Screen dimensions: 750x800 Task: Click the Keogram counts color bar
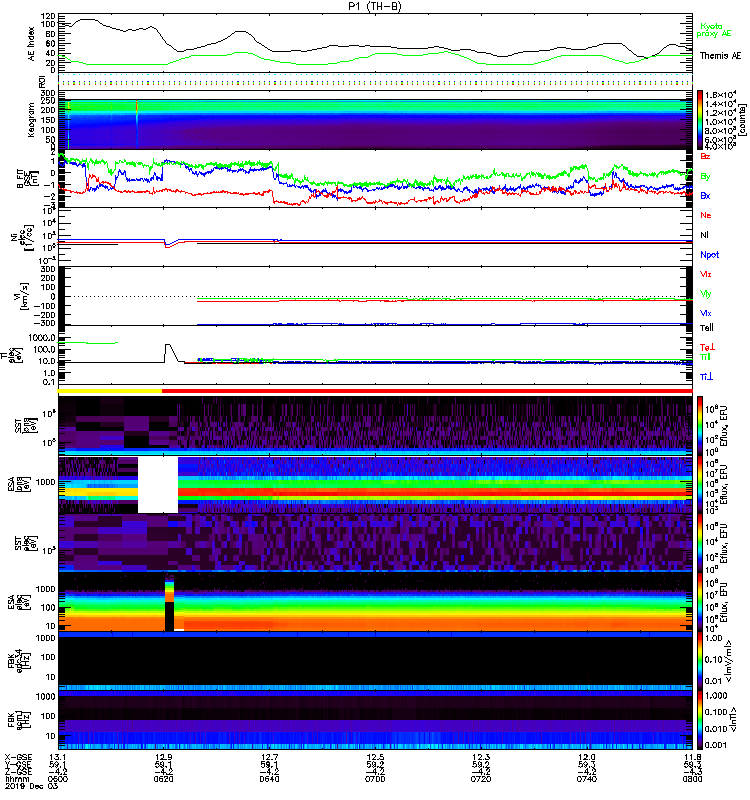[700, 120]
